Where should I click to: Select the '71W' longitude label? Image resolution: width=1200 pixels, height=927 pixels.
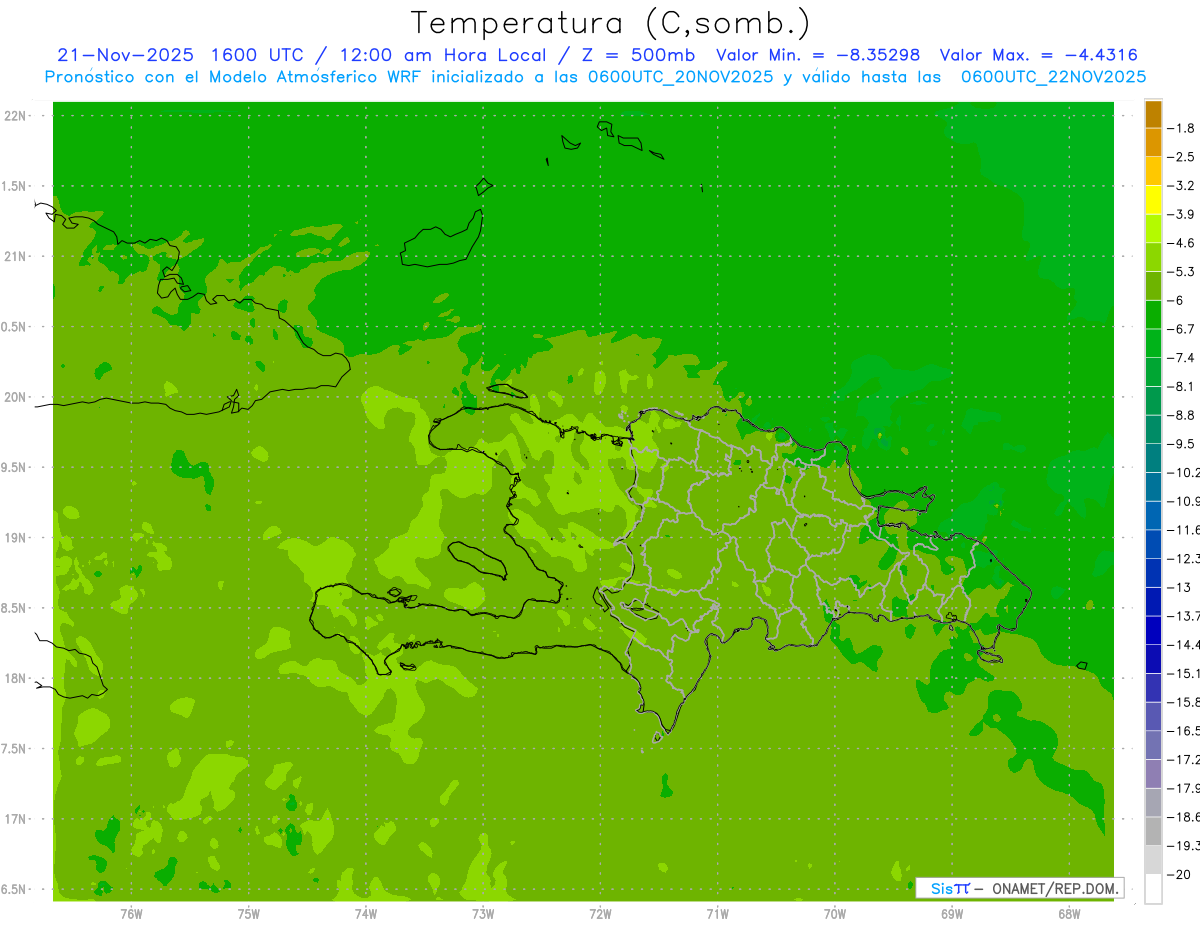click(x=717, y=914)
